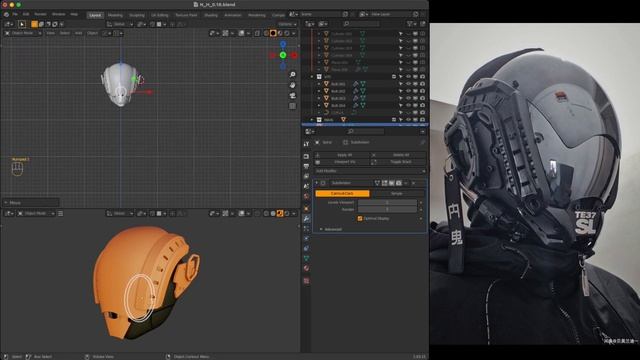The image size is (640, 360).
Task: Open the top viewport Add menu
Action: pos(78,33)
